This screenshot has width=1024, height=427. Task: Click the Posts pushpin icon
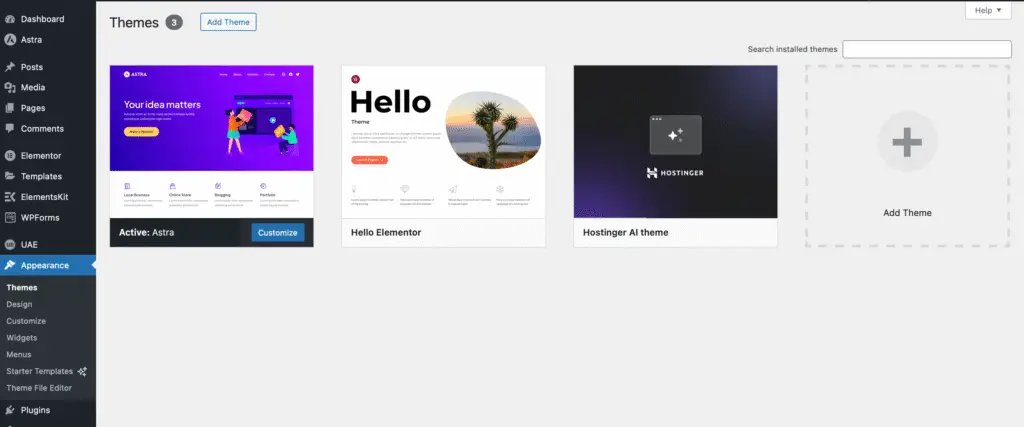pos(10,67)
